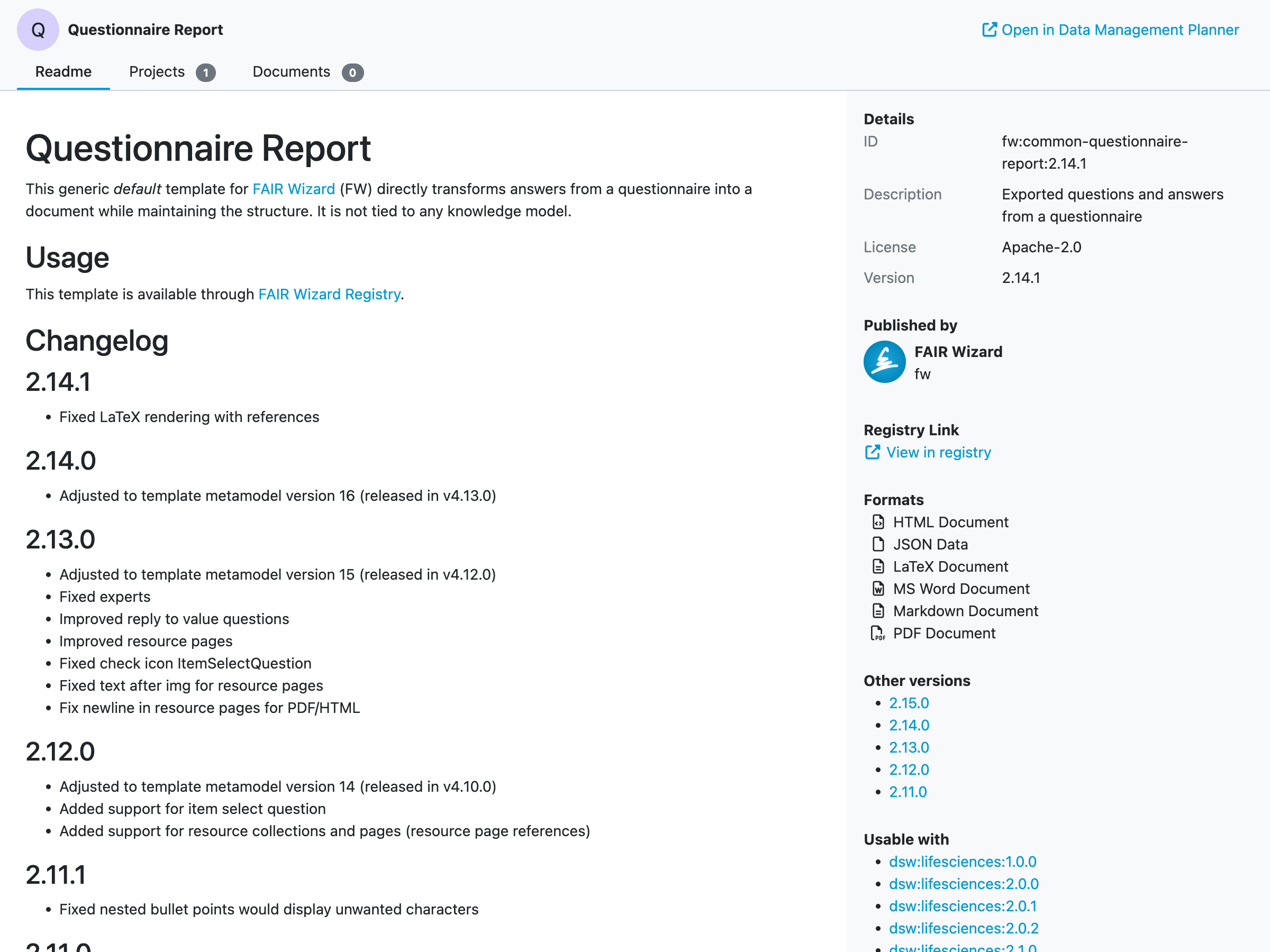Click the JSON Data format label
The width and height of the screenshot is (1270, 952).
(x=931, y=545)
